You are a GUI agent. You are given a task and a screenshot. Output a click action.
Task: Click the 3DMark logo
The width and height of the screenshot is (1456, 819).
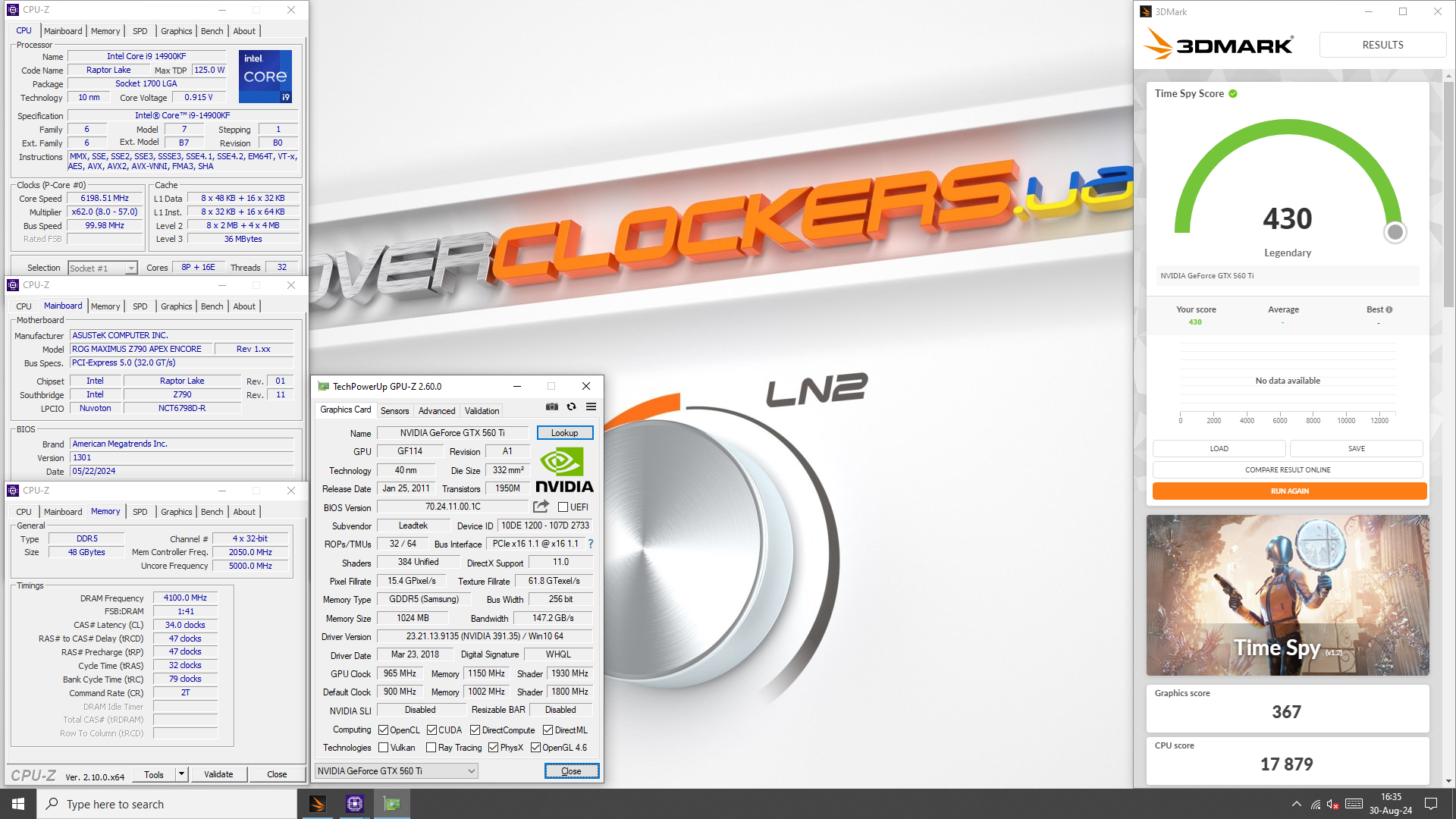pos(1218,45)
